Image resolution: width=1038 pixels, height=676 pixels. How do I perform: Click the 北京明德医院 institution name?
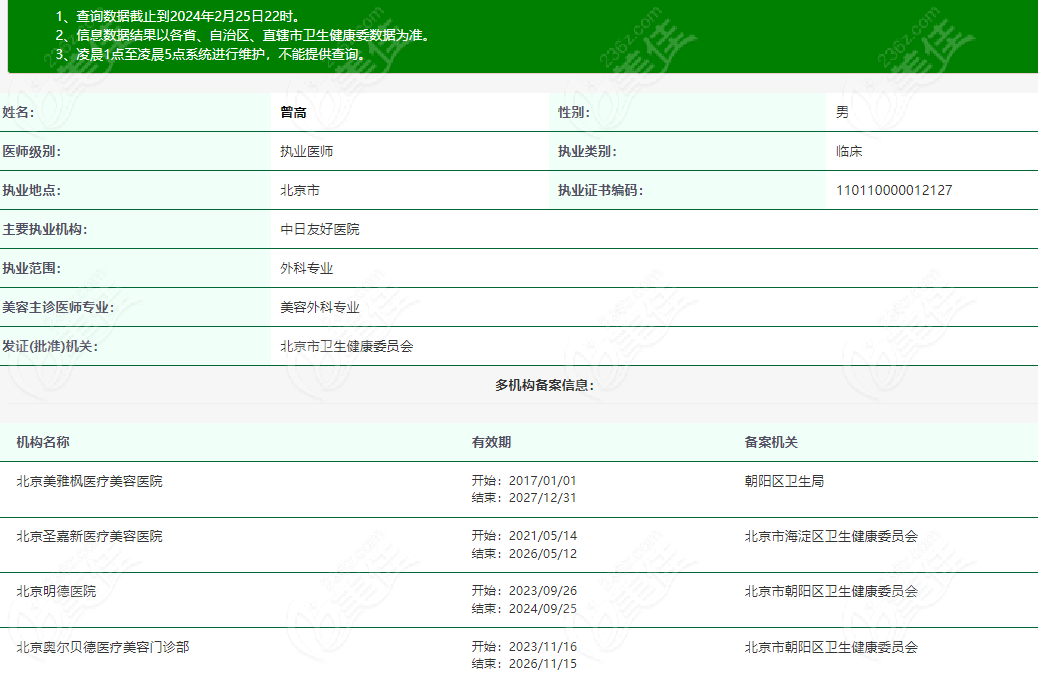point(56,591)
